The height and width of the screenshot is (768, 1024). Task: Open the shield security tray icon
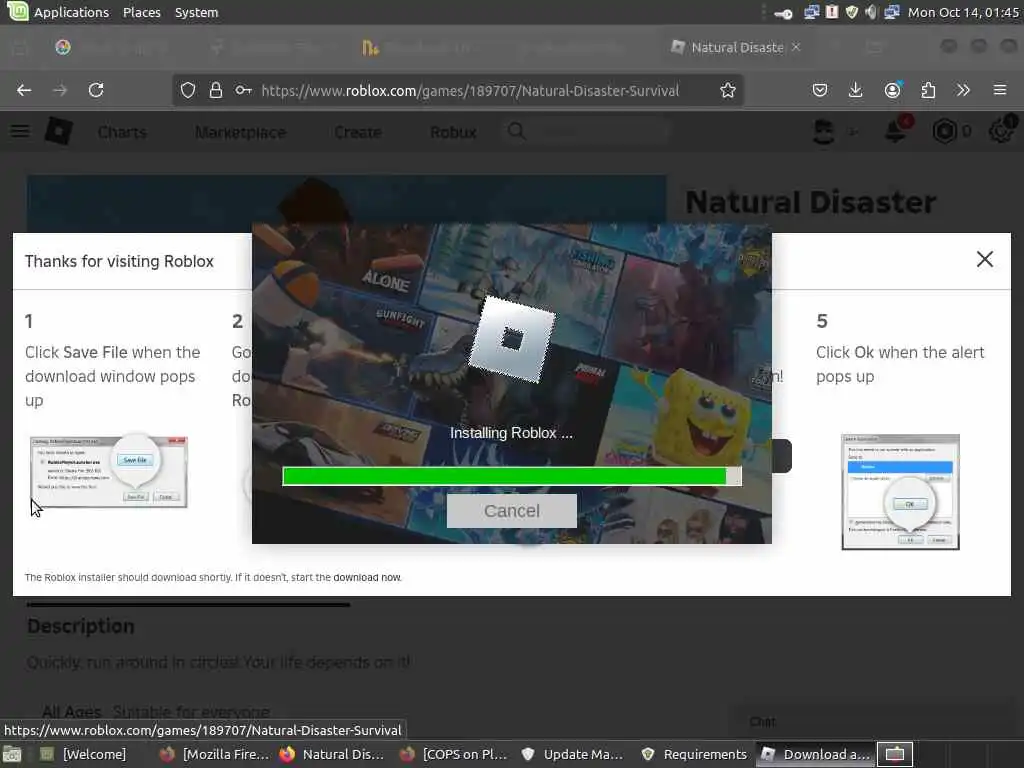pyautogui.click(x=852, y=12)
